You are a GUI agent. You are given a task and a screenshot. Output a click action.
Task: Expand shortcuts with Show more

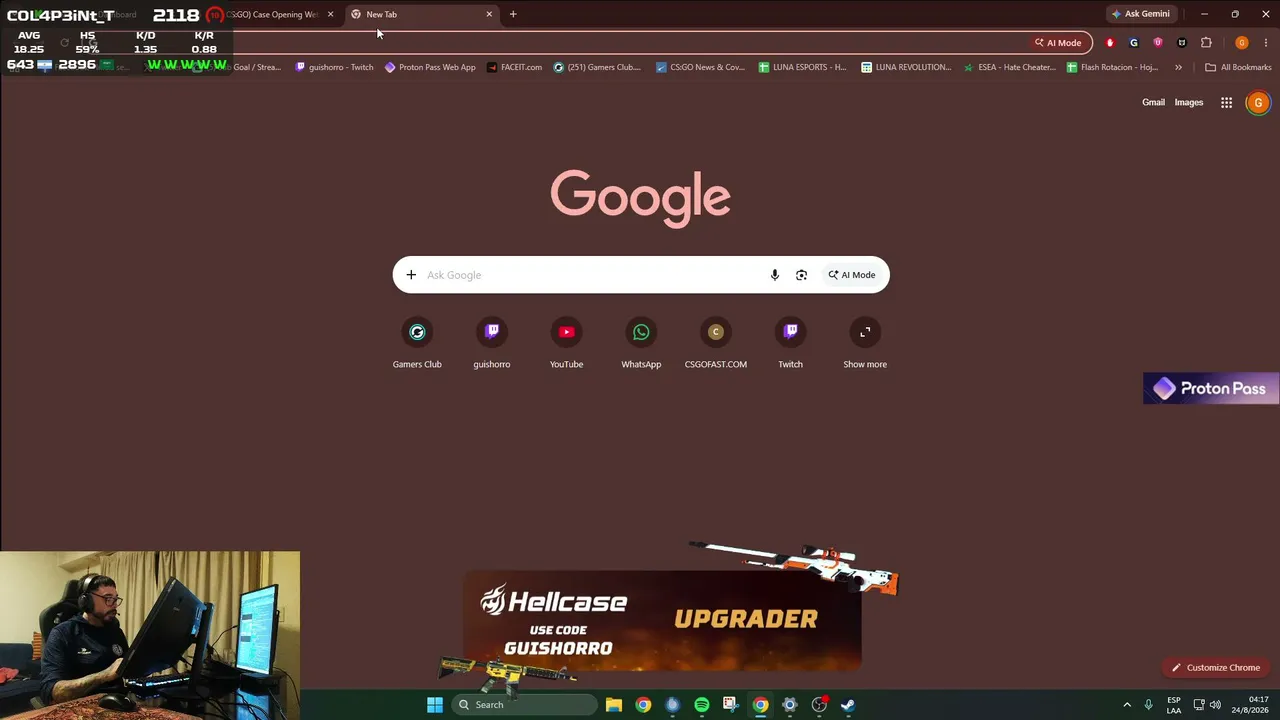tap(865, 343)
